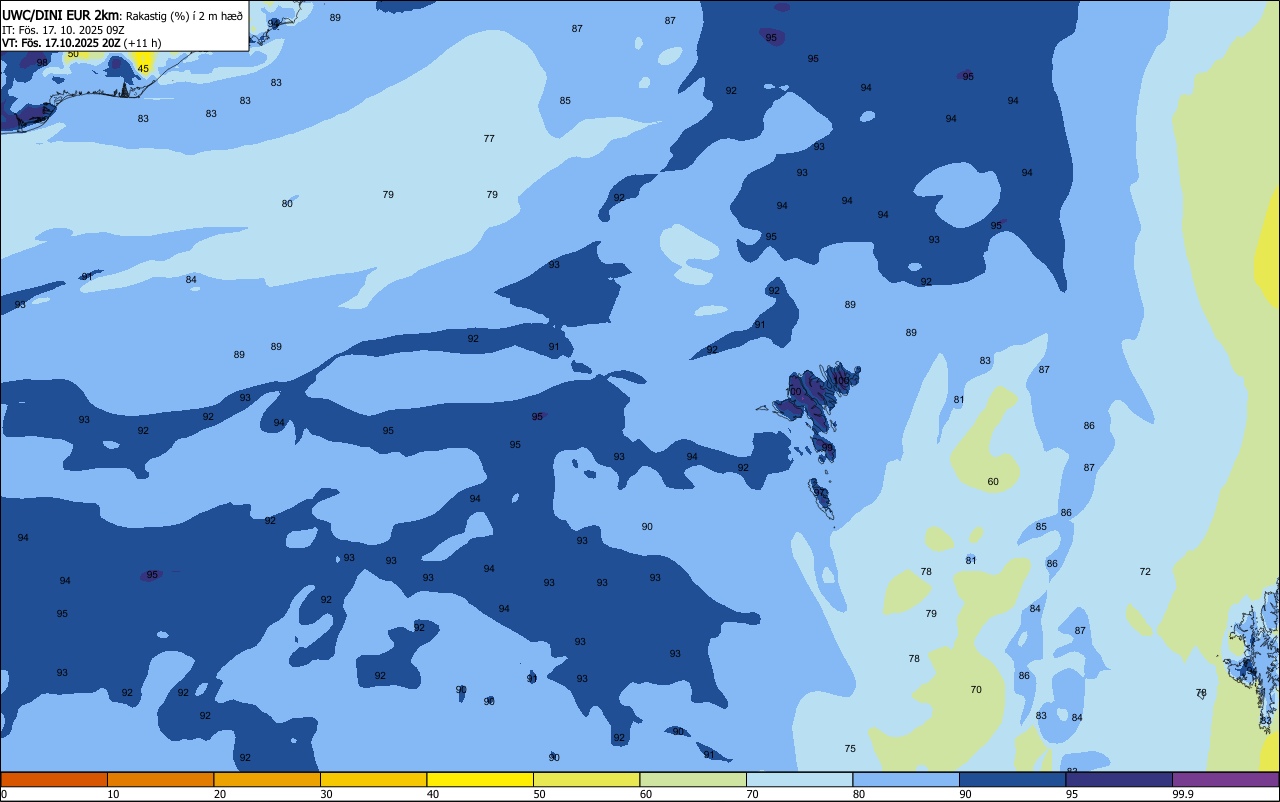Select the 80–90 light blue legend swatch
The width and height of the screenshot is (1280, 802).
coord(906,779)
